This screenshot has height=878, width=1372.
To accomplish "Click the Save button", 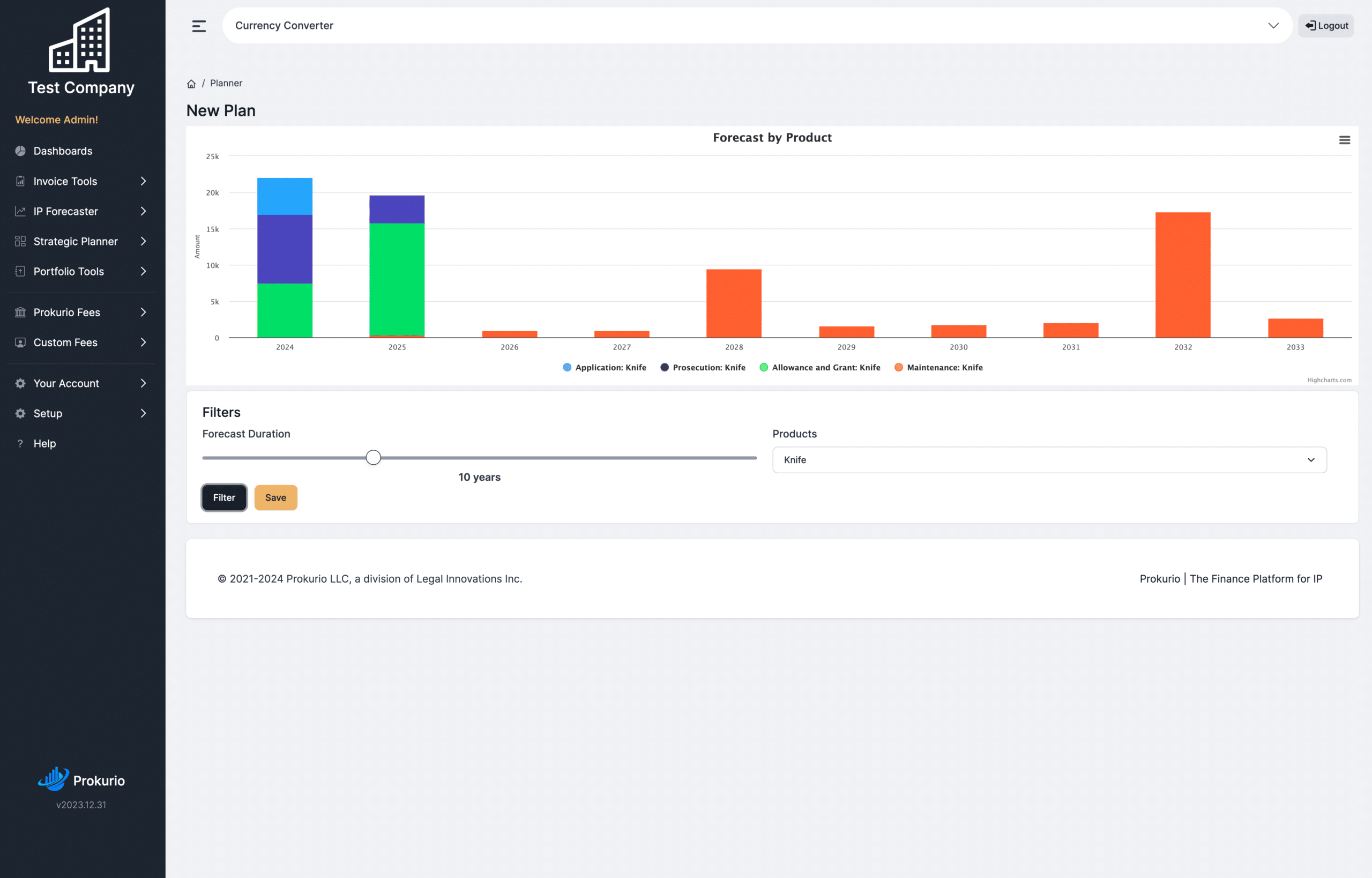I will pyautogui.click(x=276, y=498).
